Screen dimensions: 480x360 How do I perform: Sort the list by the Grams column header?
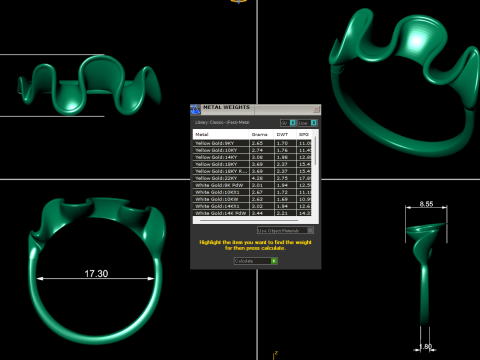(x=262, y=134)
